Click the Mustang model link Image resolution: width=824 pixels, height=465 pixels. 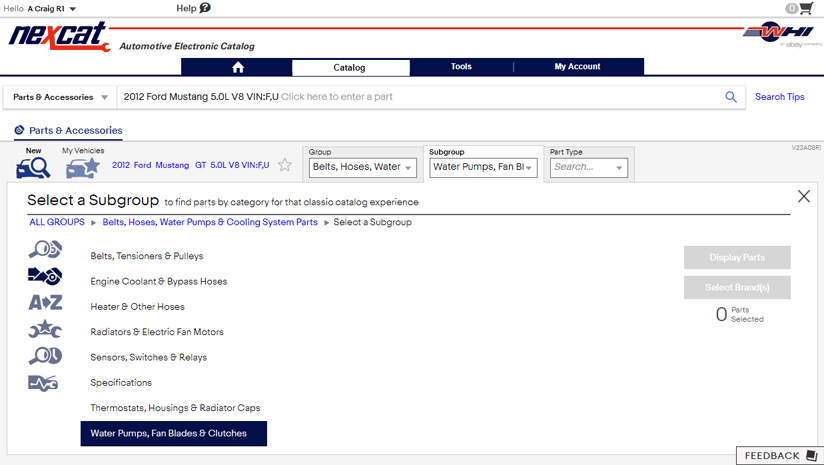click(172, 165)
